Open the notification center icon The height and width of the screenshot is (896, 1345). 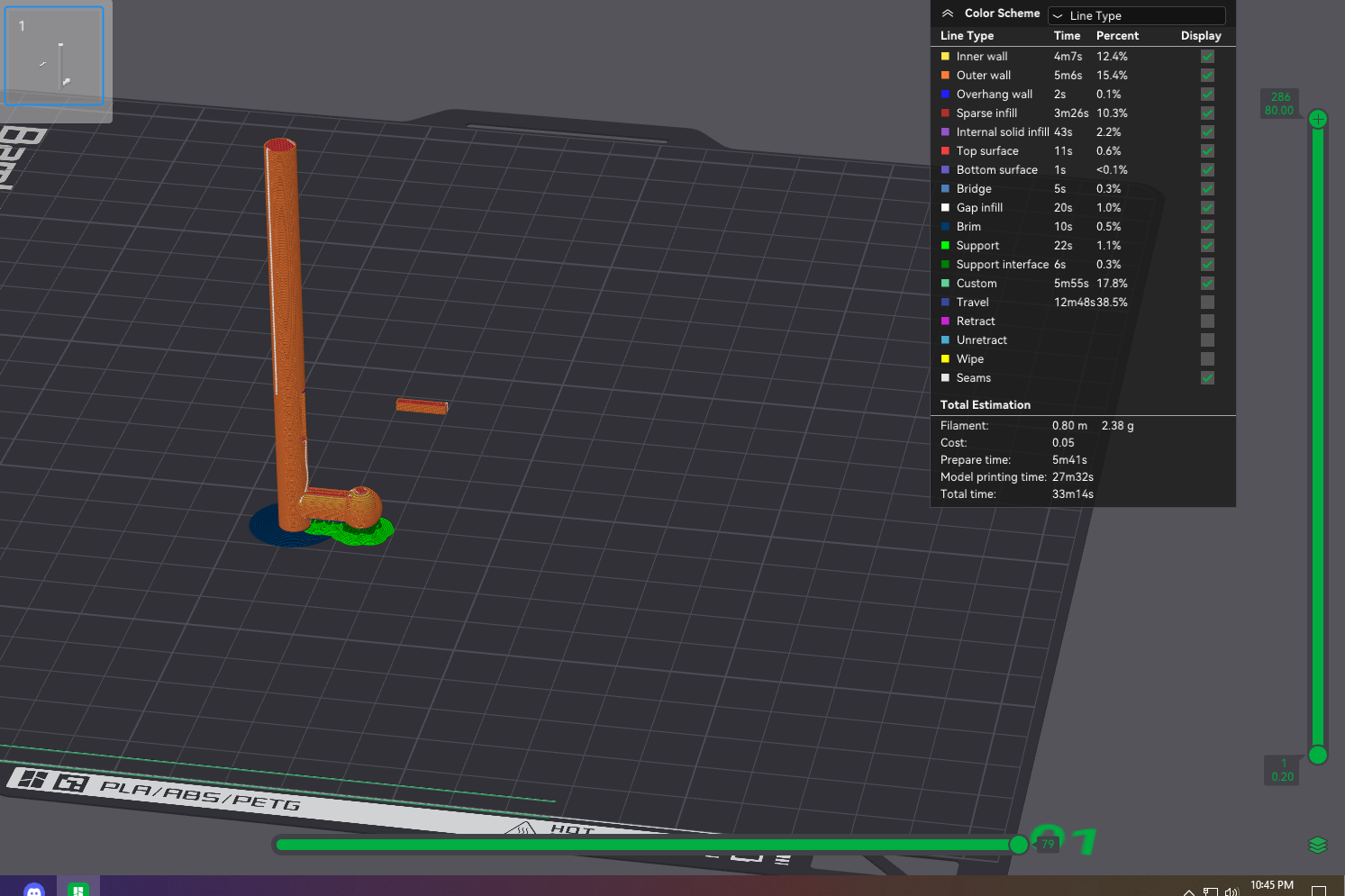[x=1319, y=891]
